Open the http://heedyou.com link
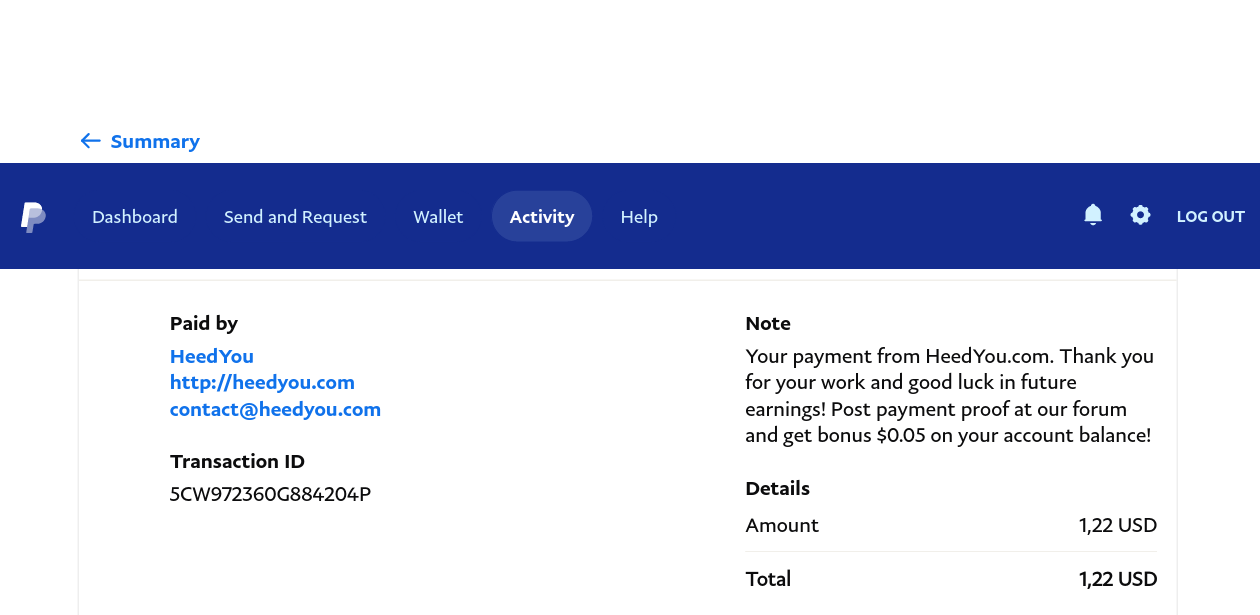The width and height of the screenshot is (1260, 615). click(x=262, y=382)
